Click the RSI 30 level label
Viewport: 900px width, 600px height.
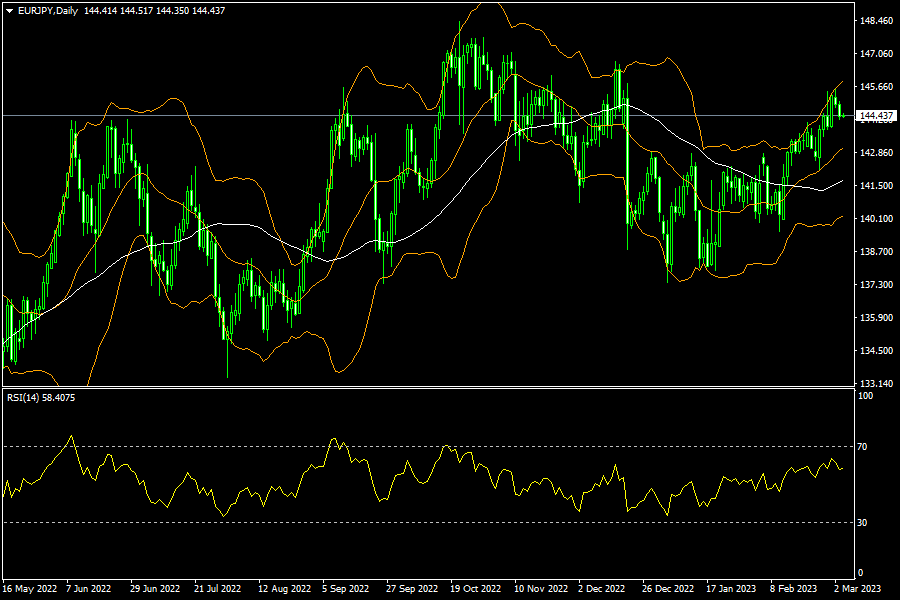862,522
